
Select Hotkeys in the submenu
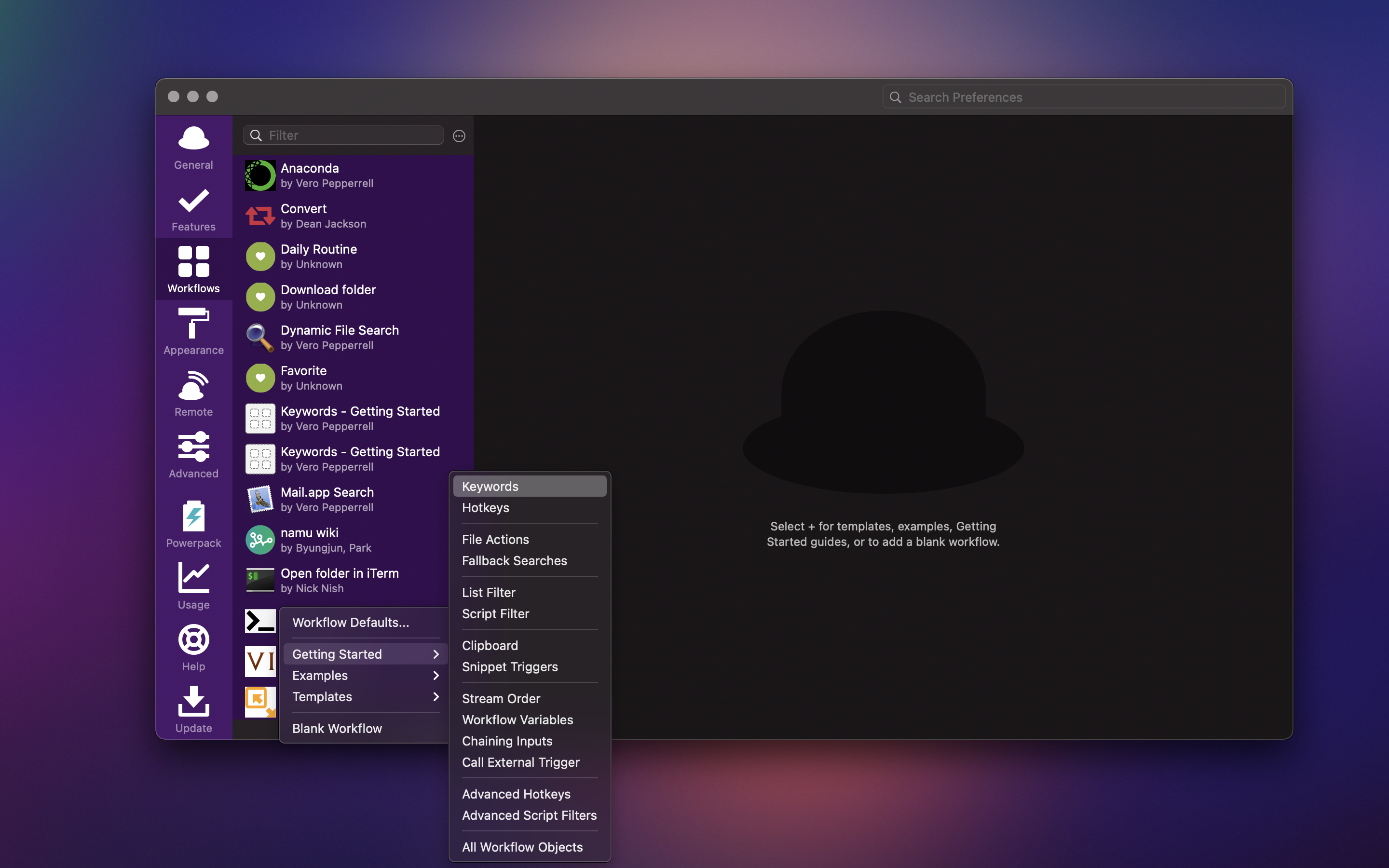pos(530,507)
